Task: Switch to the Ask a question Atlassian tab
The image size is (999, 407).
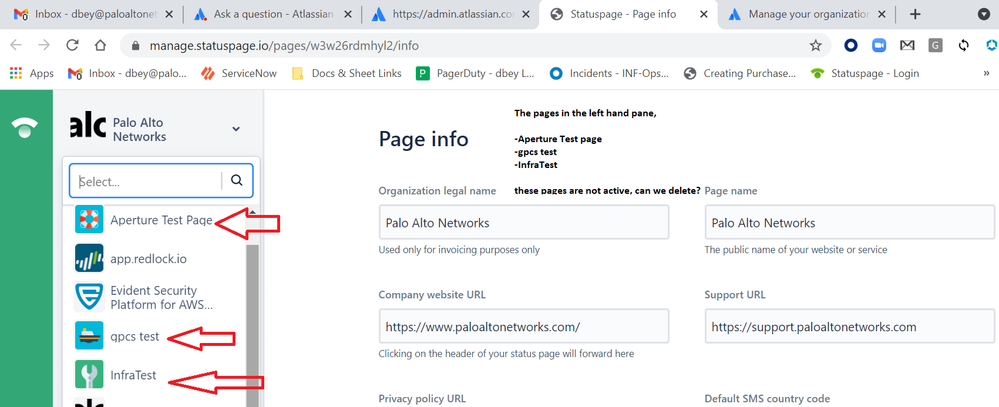Action: pos(272,14)
